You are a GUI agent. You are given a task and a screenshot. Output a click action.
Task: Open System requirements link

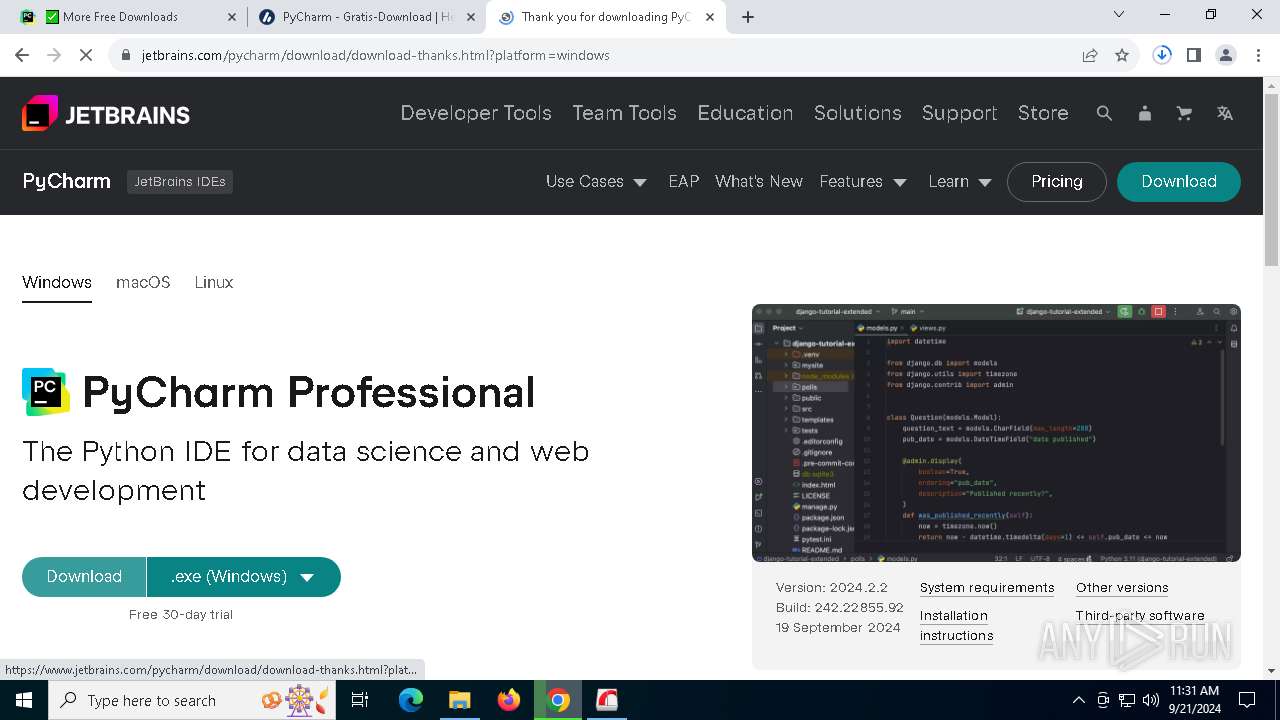coord(987,588)
